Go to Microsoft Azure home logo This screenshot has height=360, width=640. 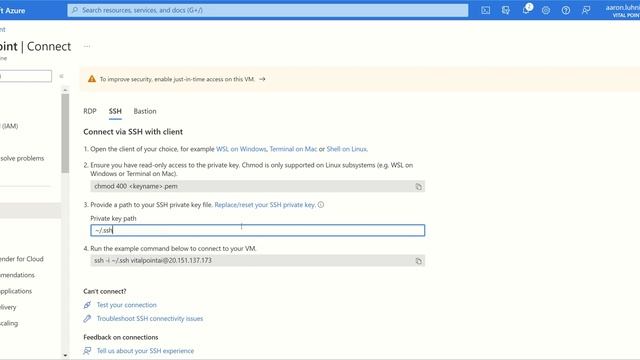(13, 11)
